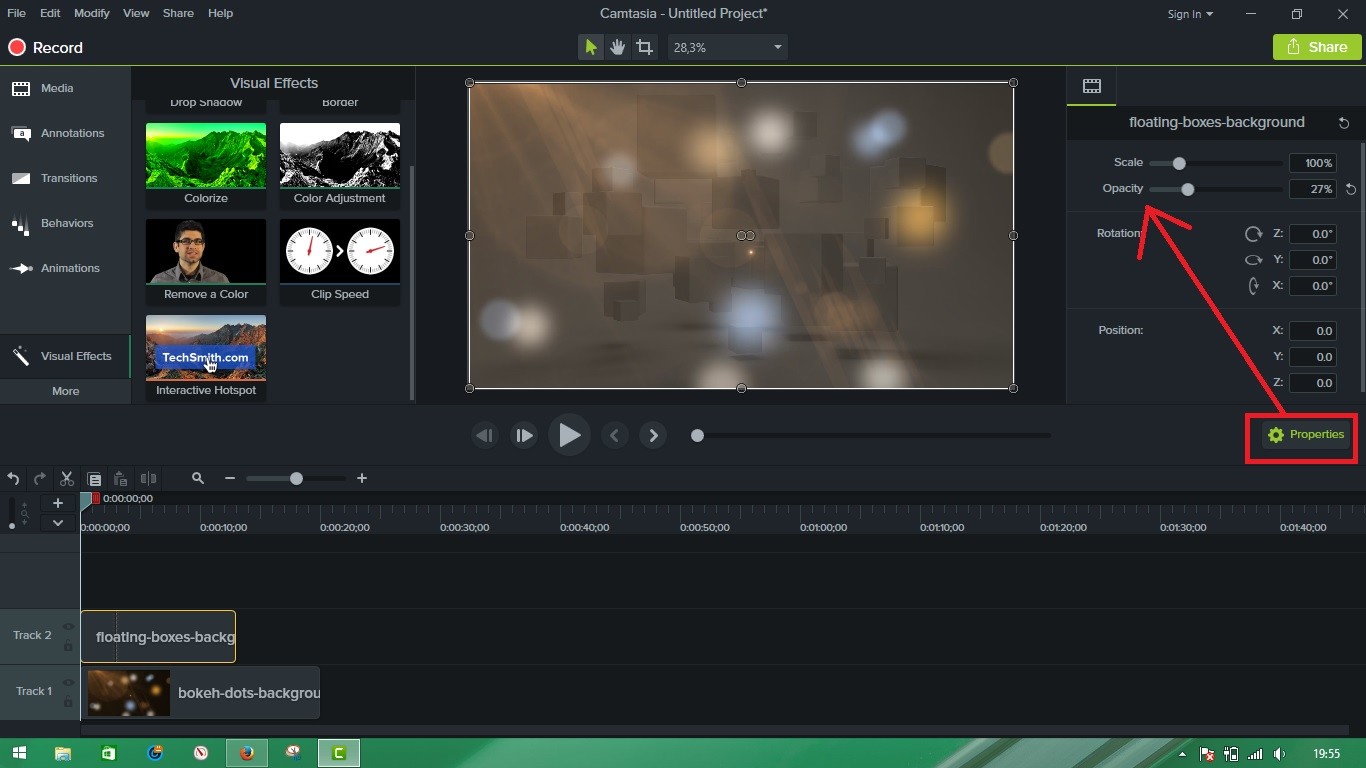Toggle the Track 2 lock
The width and height of the screenshot is (1366, 768).
point(68,646)
